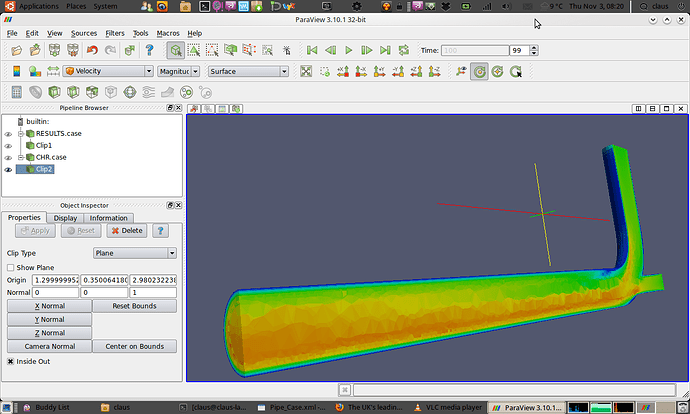Open VLC media player from taskbar
The height and width of the screenshot is (414, 690).
(449, 407)
